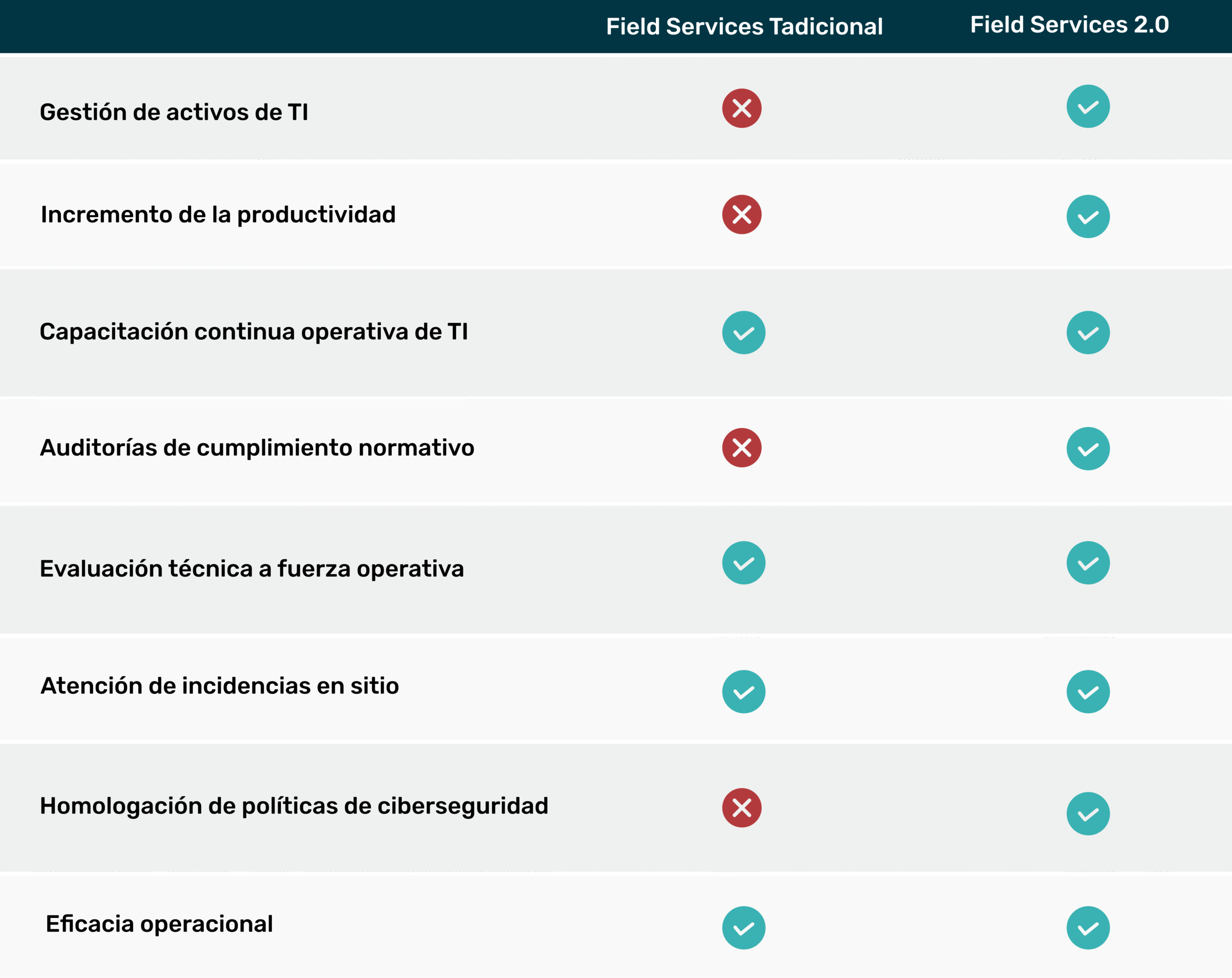This screenshot has height=978, width=1232.
Task: Click the Capacitación continua operativa de TI label
Action: click(x=254, y=332)
